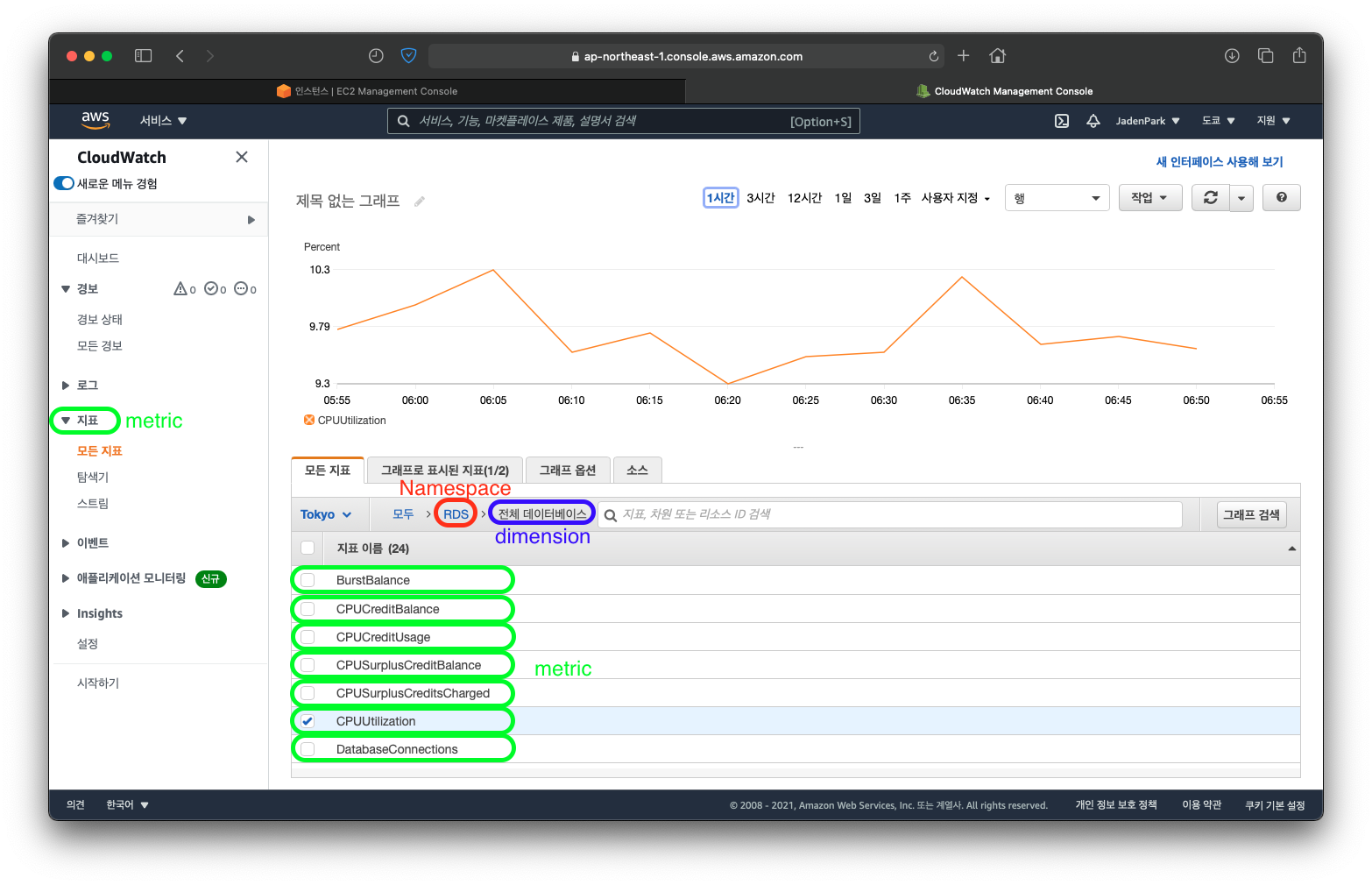This screenshot has width=1372, height=885.
Task: Close the CloudWatch side panel
Action: 242,157
